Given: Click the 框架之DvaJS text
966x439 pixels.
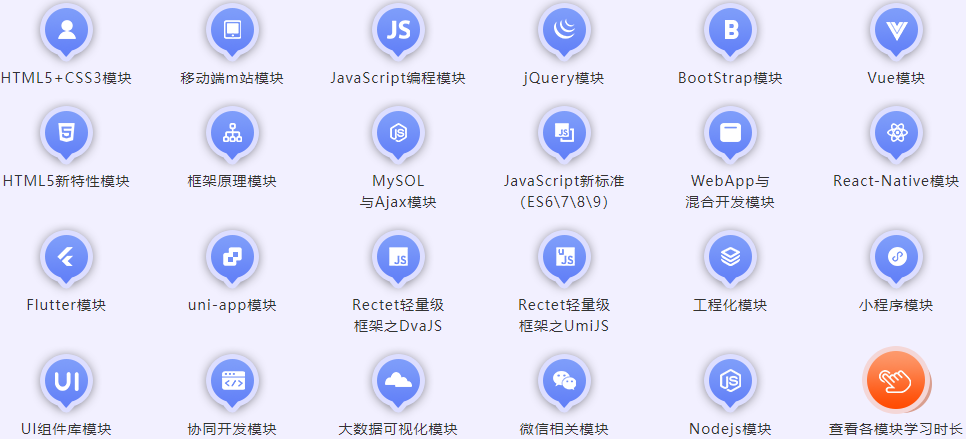Looking at the screenshot, I should (398, 326).
